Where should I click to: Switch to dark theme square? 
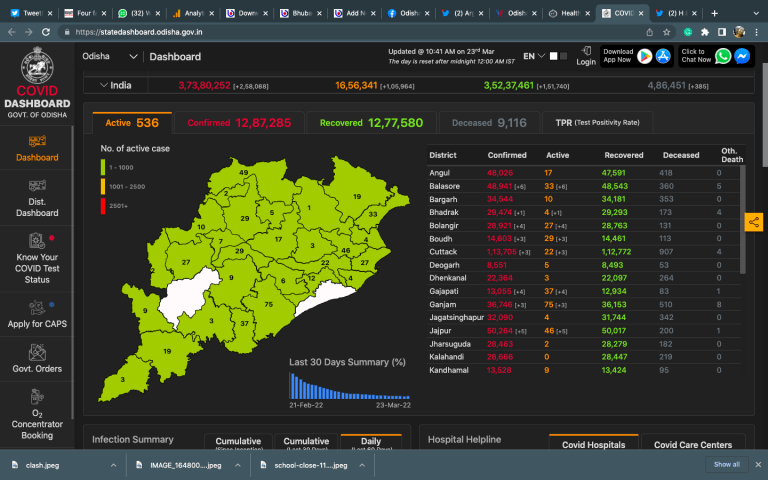pos(563,57)
